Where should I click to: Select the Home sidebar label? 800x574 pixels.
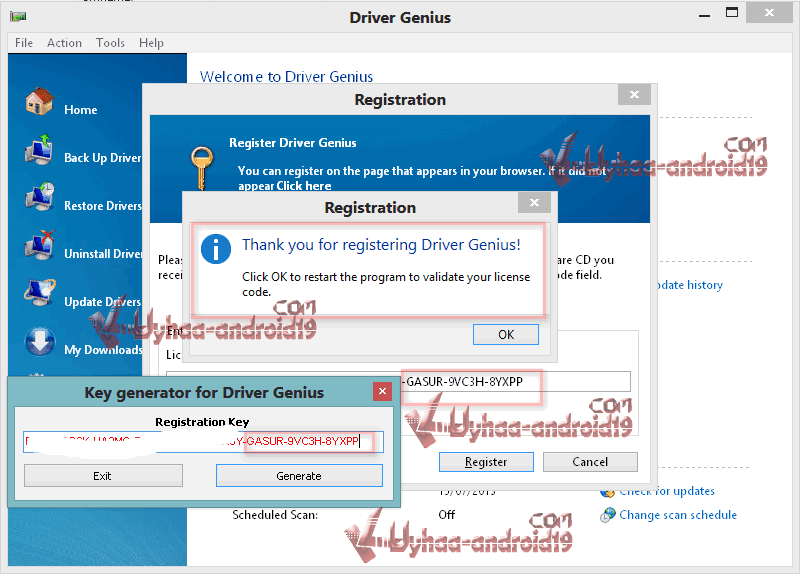pyautogui.click(x=81, y=110)
